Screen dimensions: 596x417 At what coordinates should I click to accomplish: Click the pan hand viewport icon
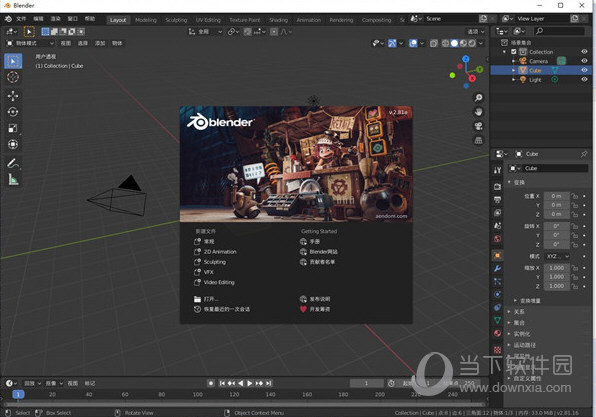click(x=479, y=112)
